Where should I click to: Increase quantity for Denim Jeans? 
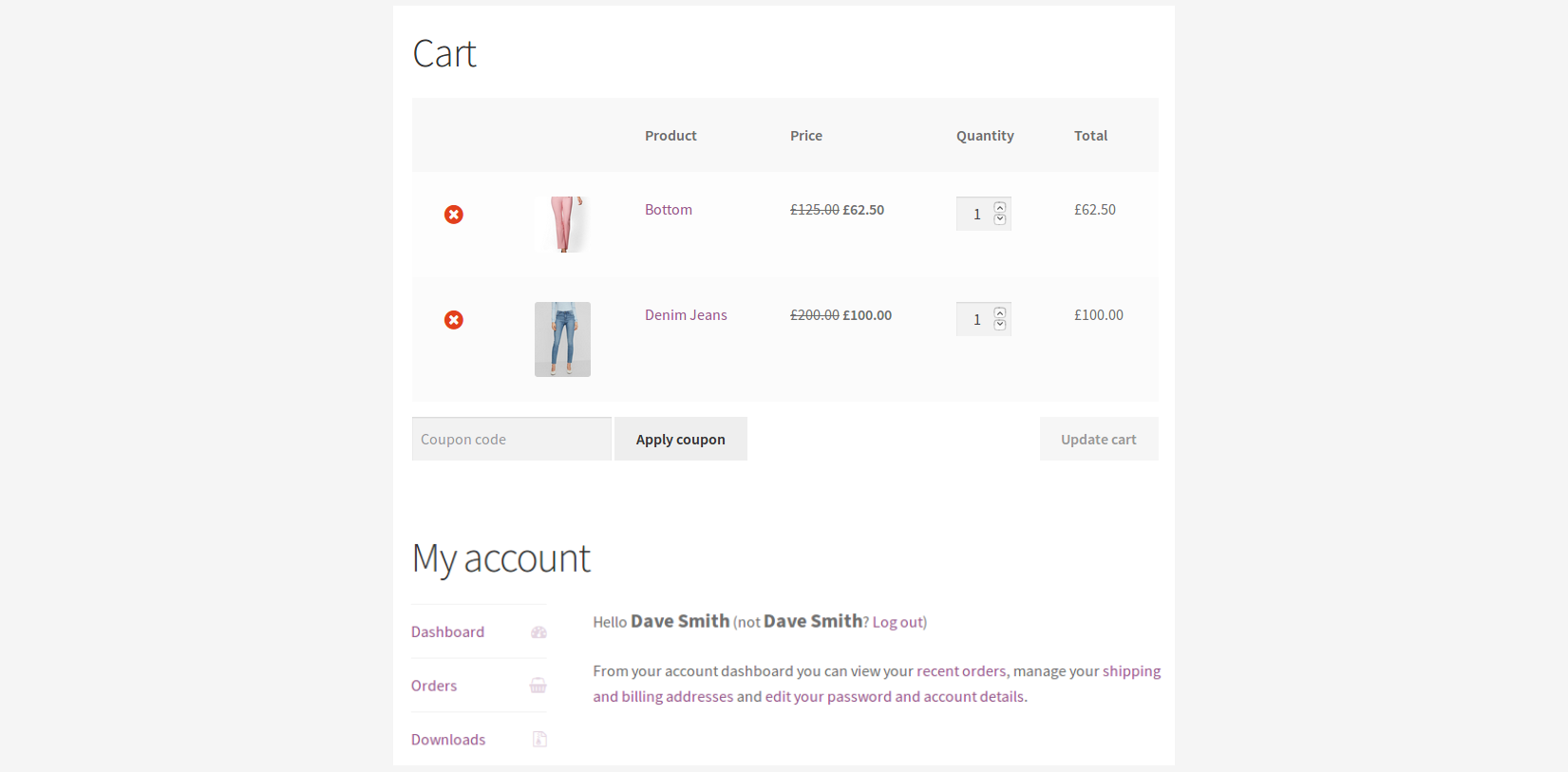point(1000,313)
